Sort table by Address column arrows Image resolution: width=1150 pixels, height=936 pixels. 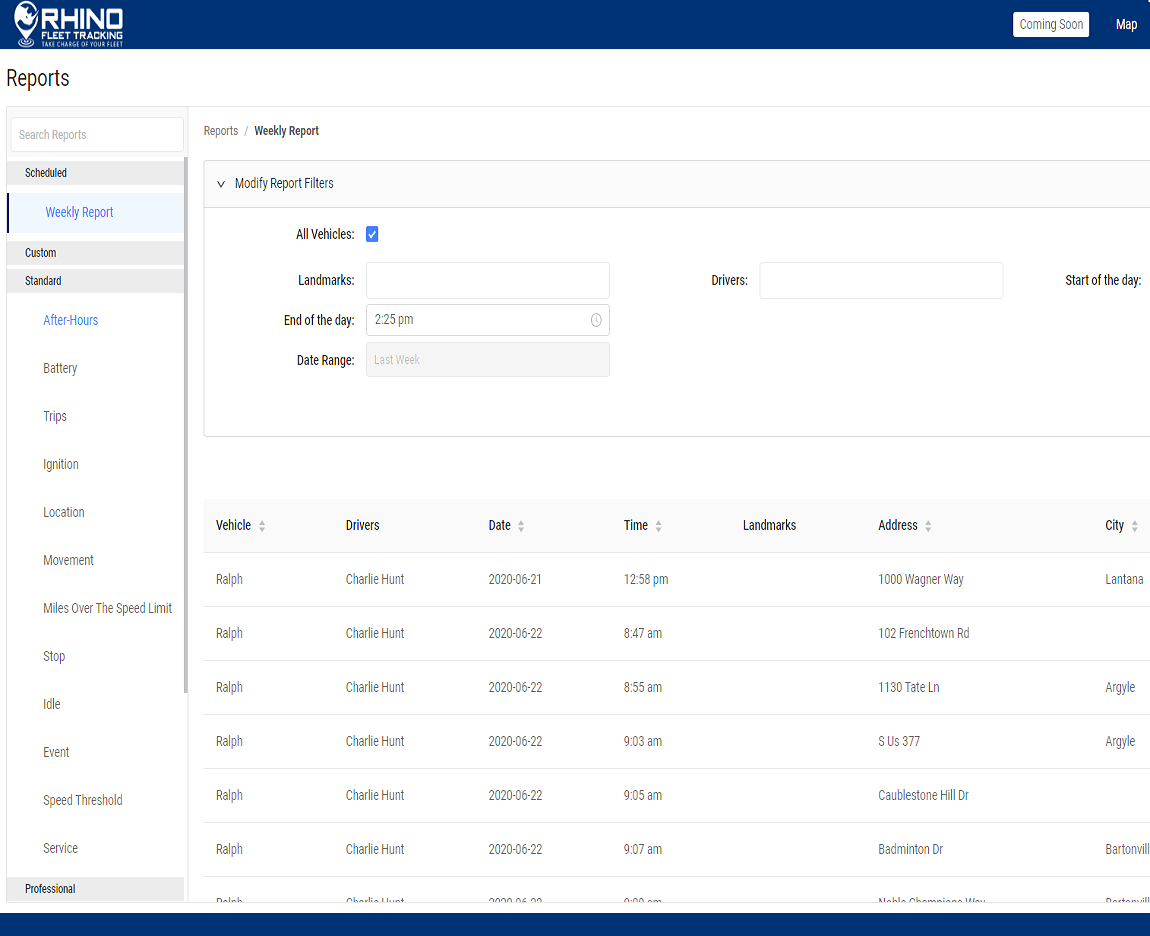[928, 526]
